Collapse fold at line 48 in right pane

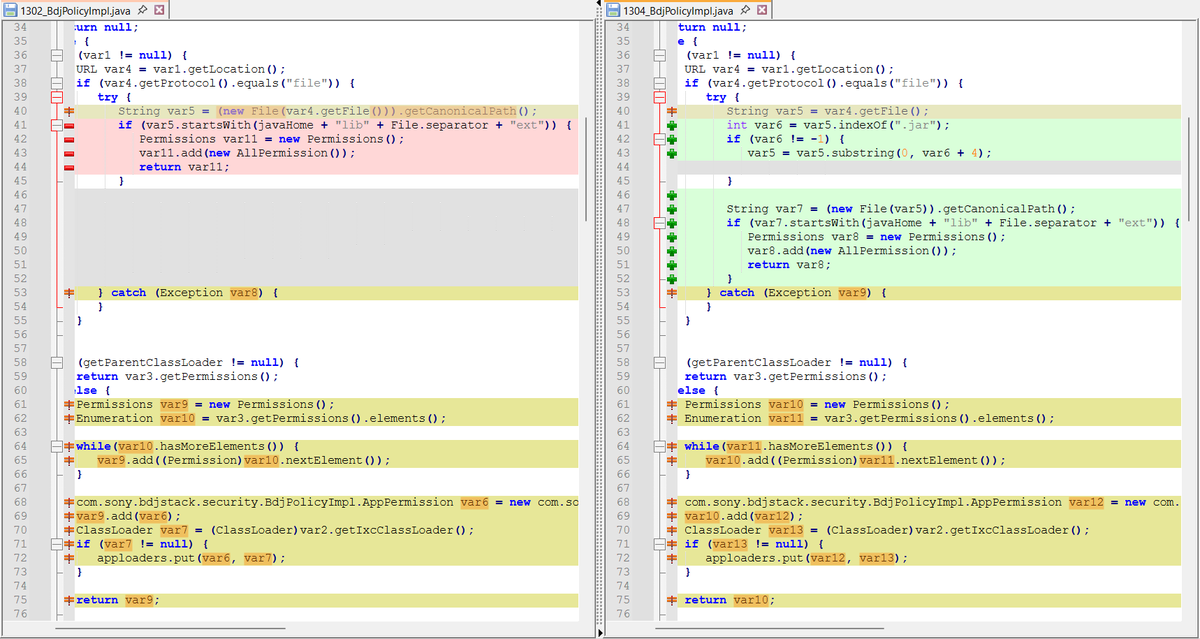tap(659, 223)
